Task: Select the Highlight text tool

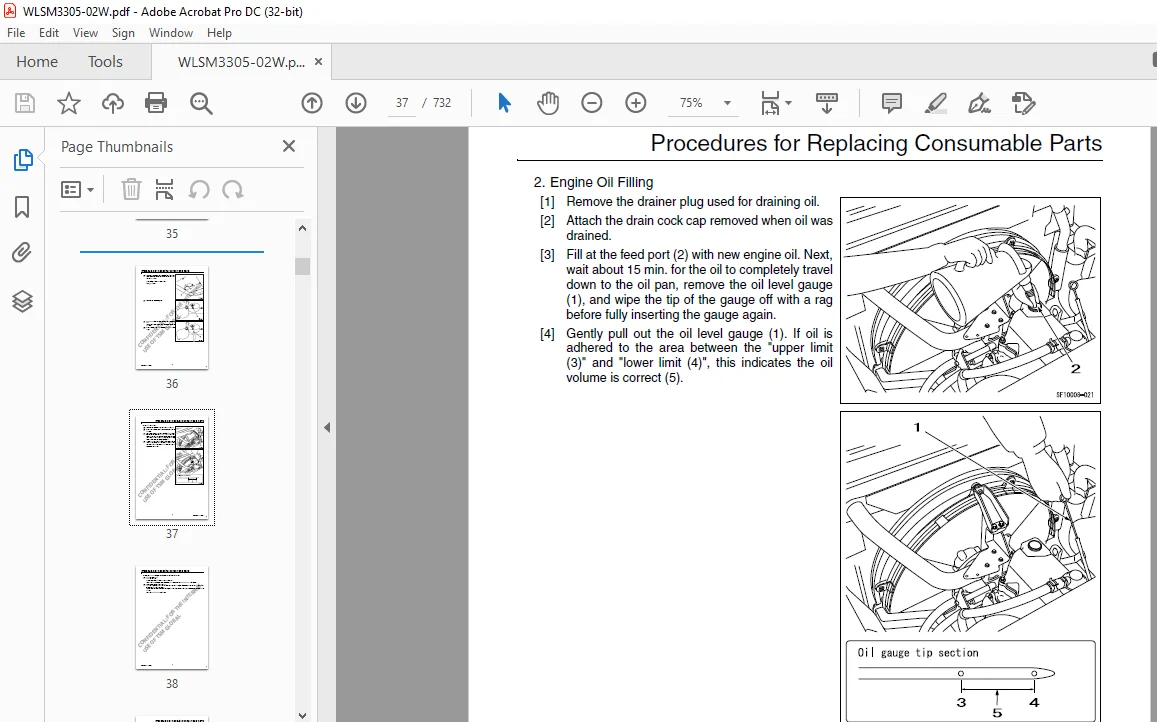Action: [x=936, y=103]
